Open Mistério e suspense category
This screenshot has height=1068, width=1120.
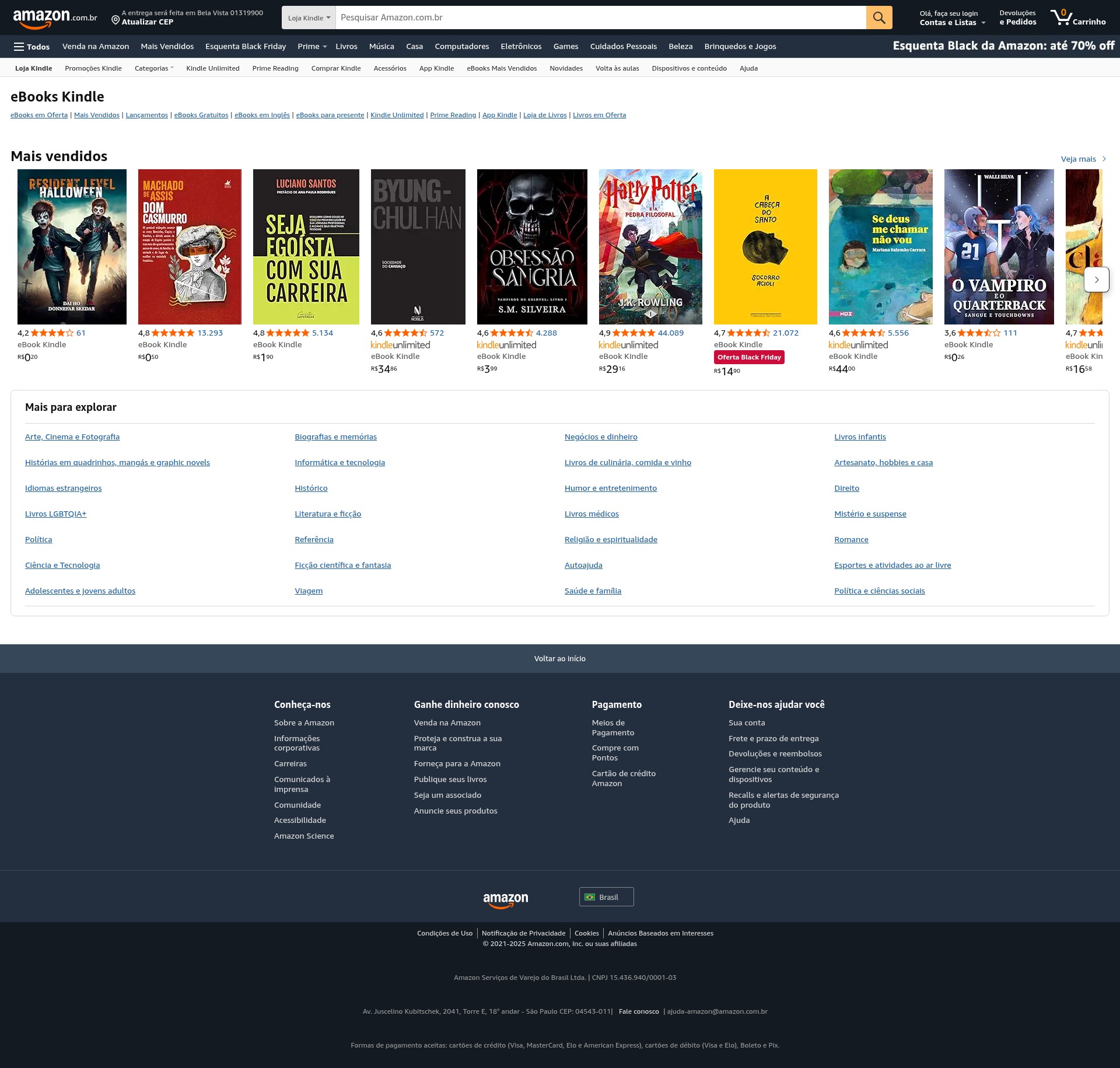(x=870, y=514)
